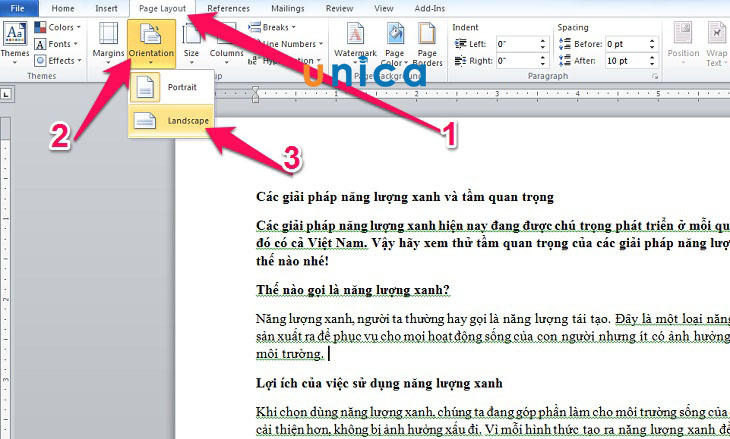The image size is (730, 439).
Task: Expand the theme Fonts dropdown
Action: (x=58, y=44)
